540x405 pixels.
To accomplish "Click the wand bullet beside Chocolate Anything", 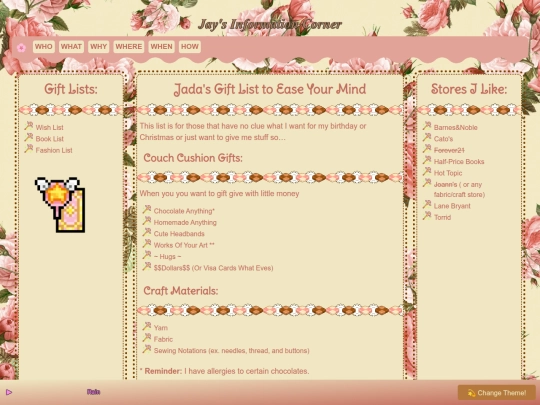I will 147,209.
